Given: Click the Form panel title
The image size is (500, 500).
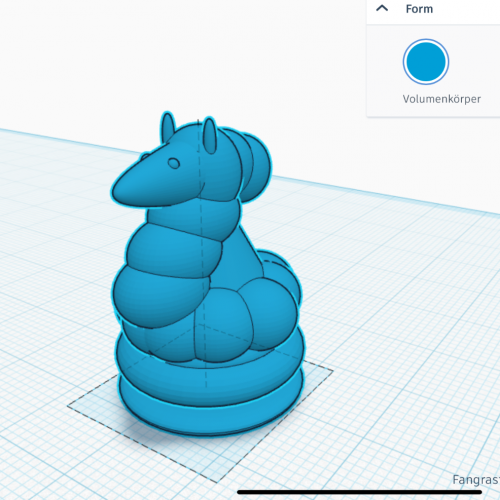Looking at the screenshot, I should coord(419,9).
